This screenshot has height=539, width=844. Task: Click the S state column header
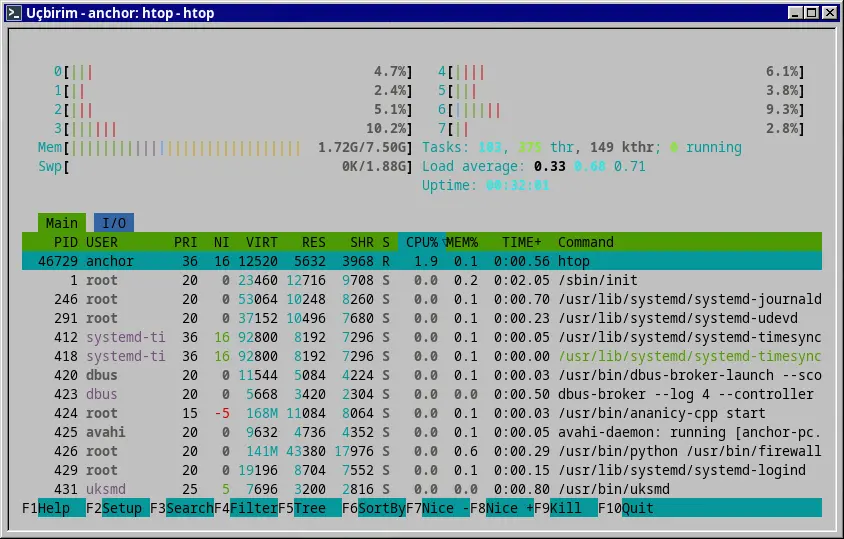[386, 242]
